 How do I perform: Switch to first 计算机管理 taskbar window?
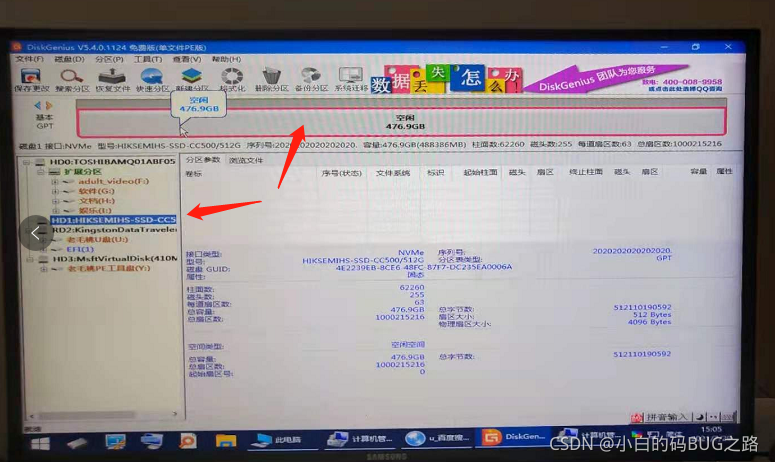click(x=360, y=438)
